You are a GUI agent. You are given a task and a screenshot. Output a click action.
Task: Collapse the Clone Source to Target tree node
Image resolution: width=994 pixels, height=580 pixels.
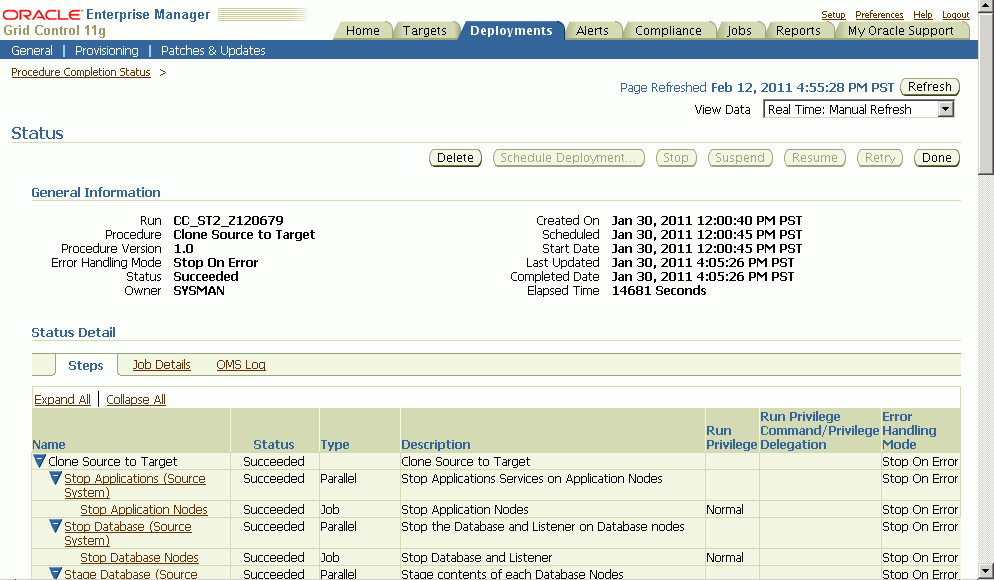(x=39, y=461)
